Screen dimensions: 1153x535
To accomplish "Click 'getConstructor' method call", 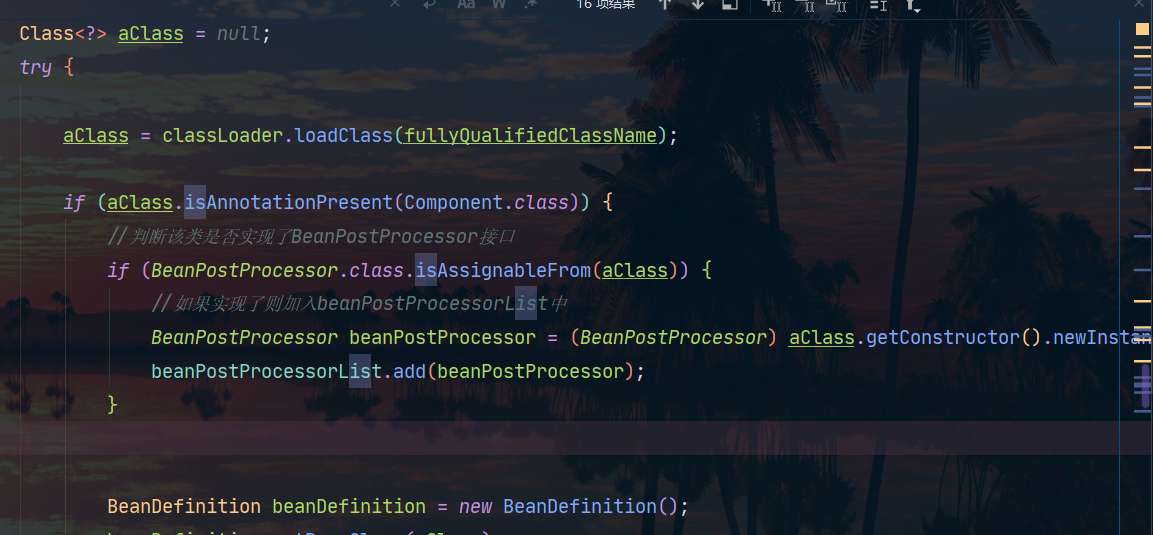I will (x=943, y=337).
